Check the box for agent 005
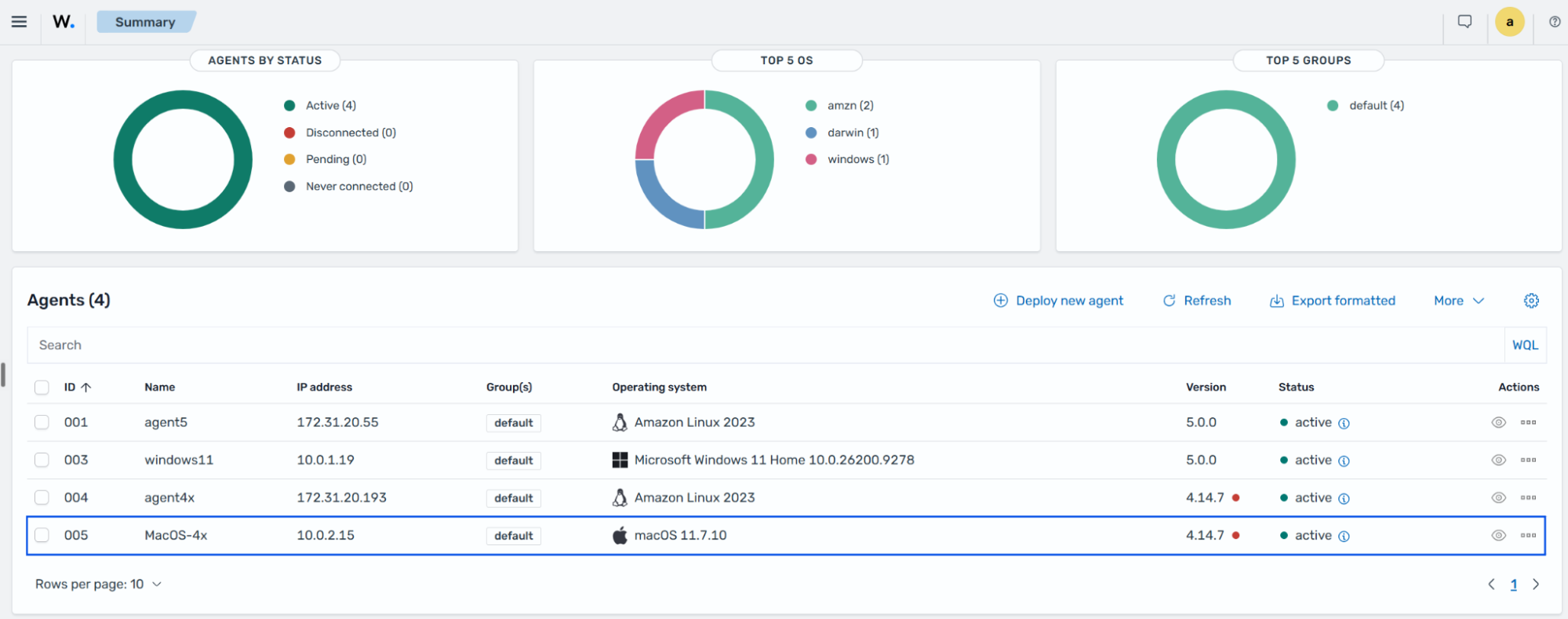This screenshot has height=619, width=1568. click(42, 535)
